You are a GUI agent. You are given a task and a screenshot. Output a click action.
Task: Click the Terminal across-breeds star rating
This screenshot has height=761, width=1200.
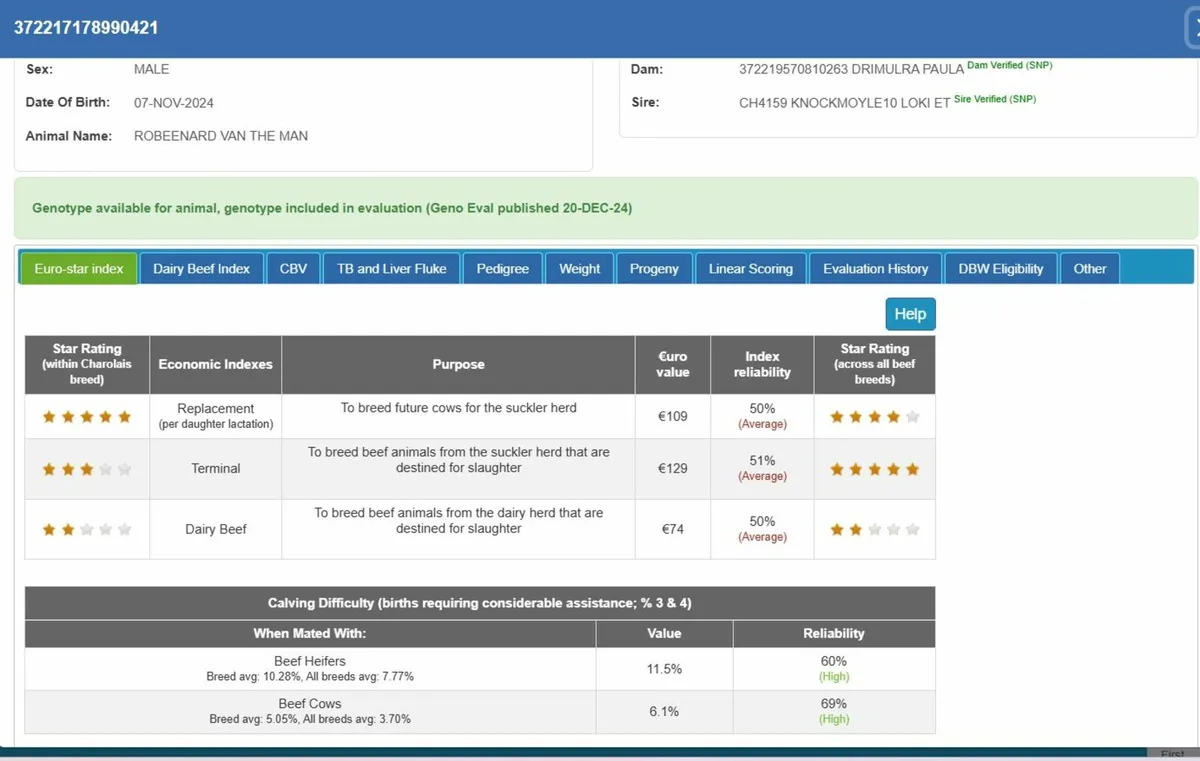(x=874, y=469)
